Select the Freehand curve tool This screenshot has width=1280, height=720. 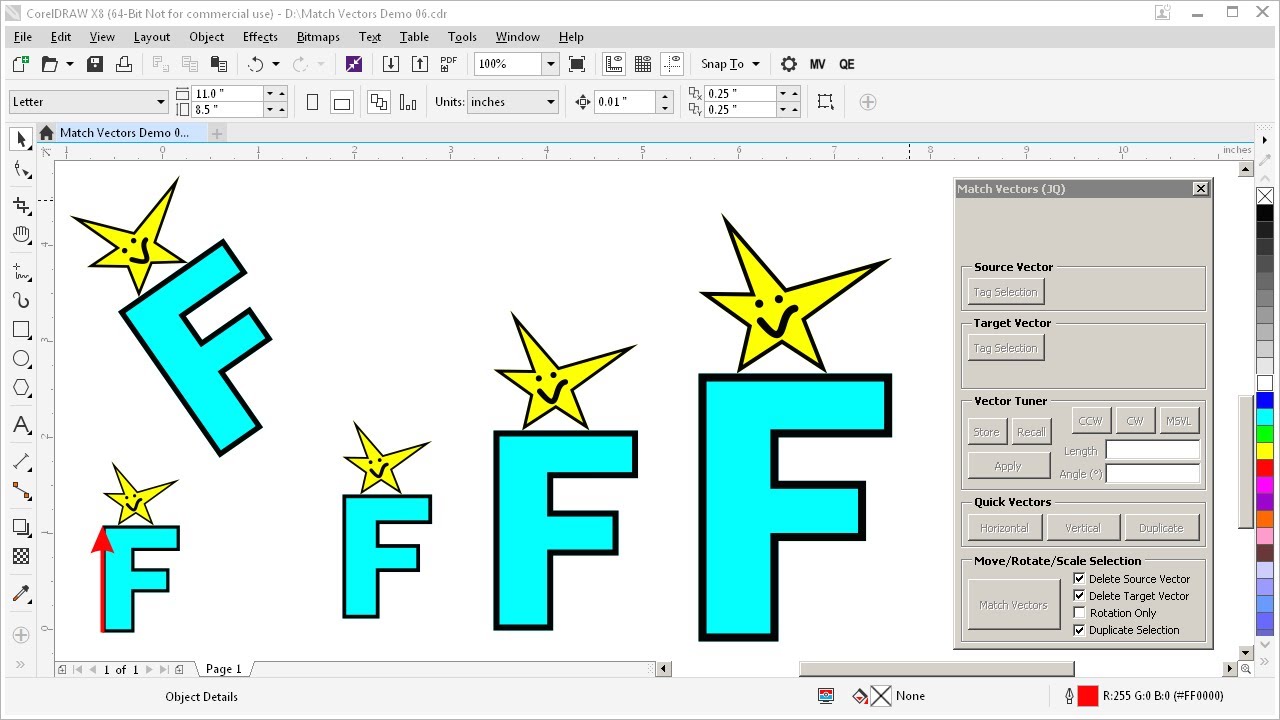click(x=21, y=271)
